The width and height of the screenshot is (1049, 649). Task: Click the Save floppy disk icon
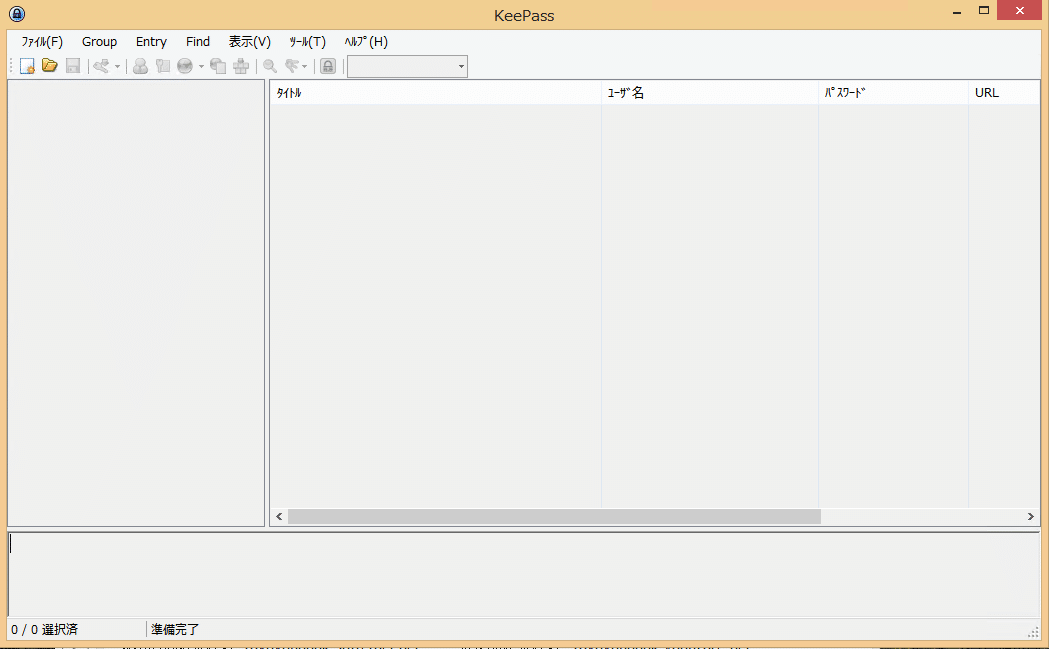click(73, 66)
